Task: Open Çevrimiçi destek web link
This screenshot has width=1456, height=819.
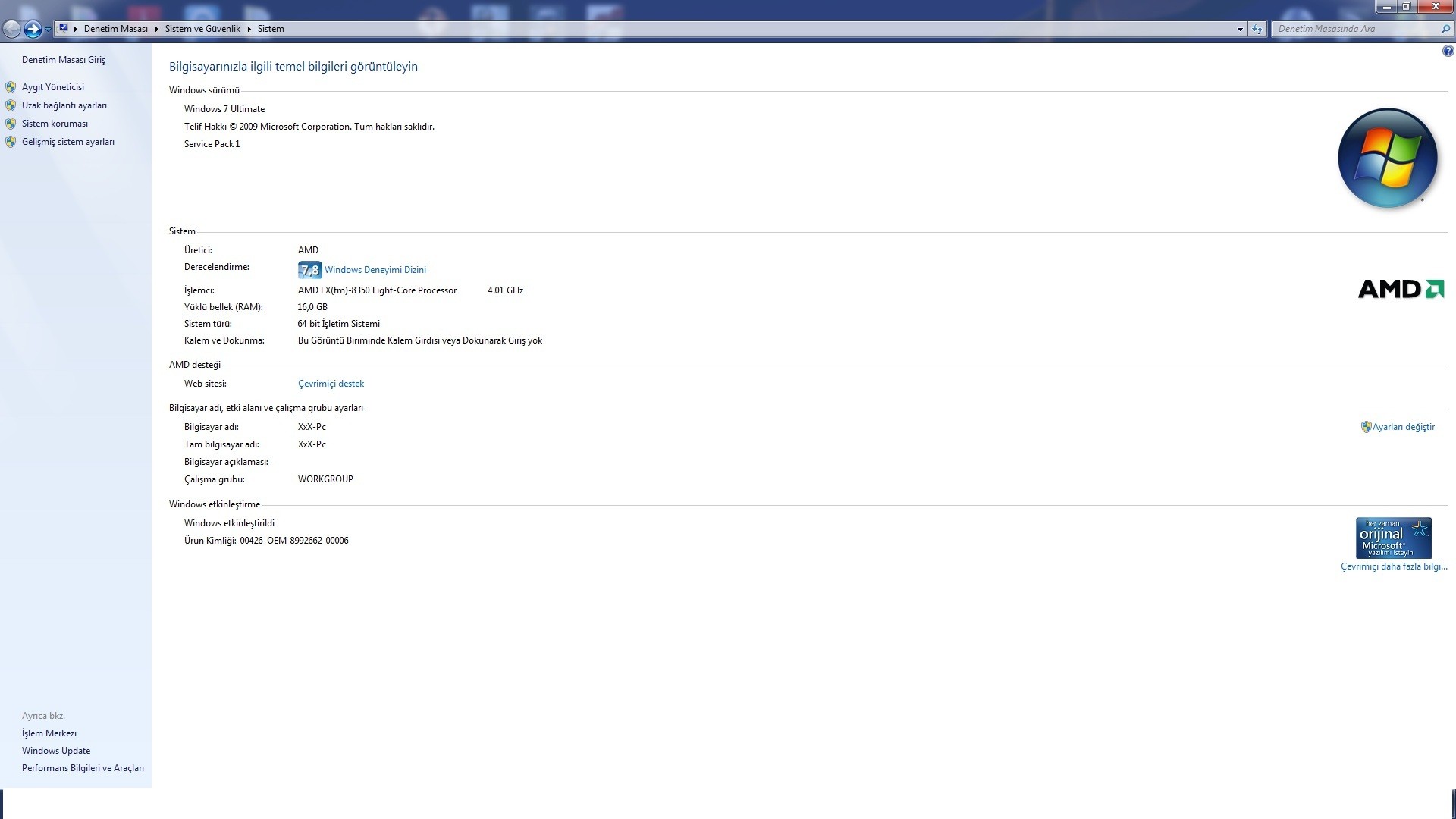Action: (x=331, y=384)
